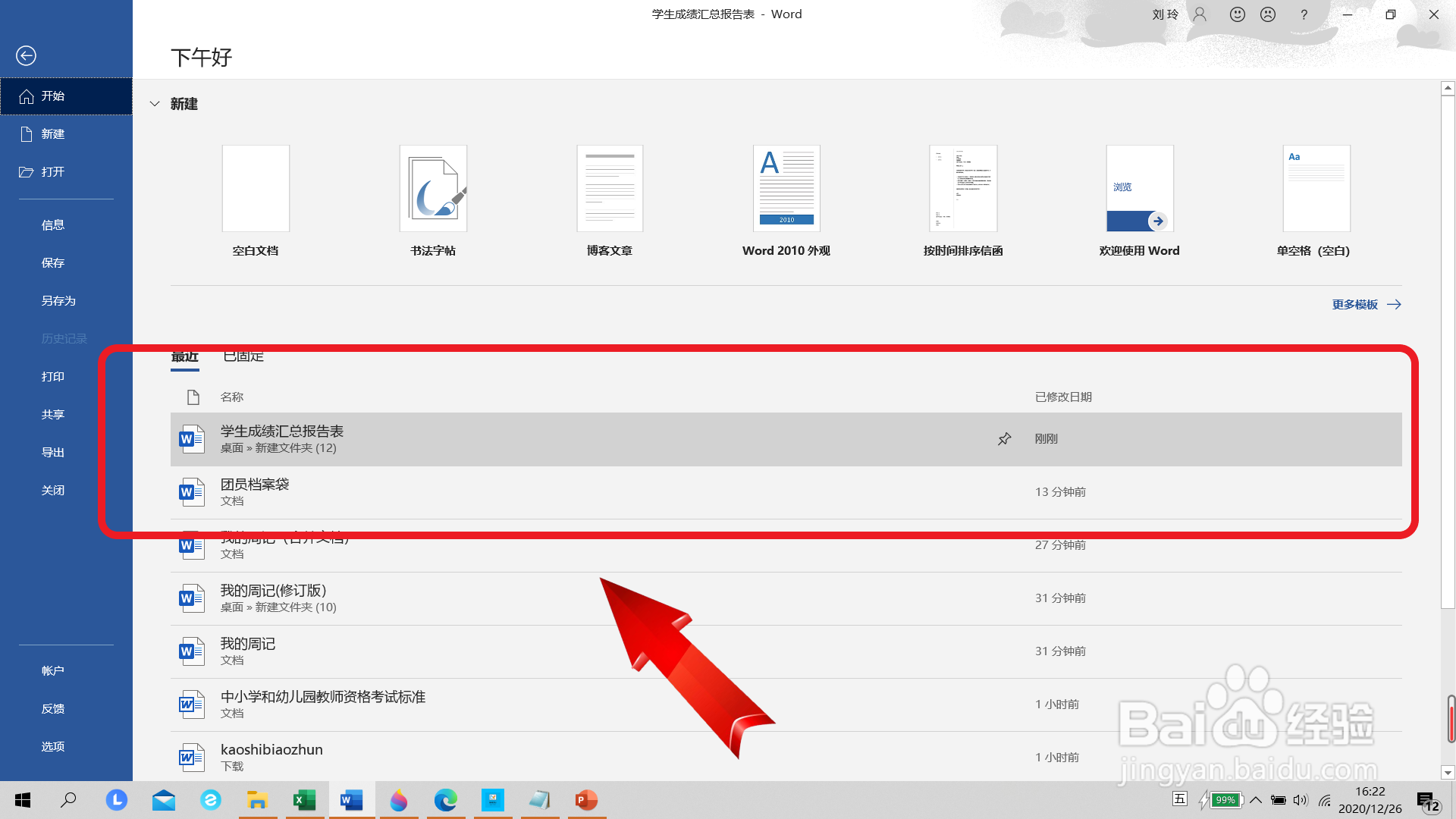Open recent file 团员档案袋
The image size is (1456, 819).
[786, 492]
